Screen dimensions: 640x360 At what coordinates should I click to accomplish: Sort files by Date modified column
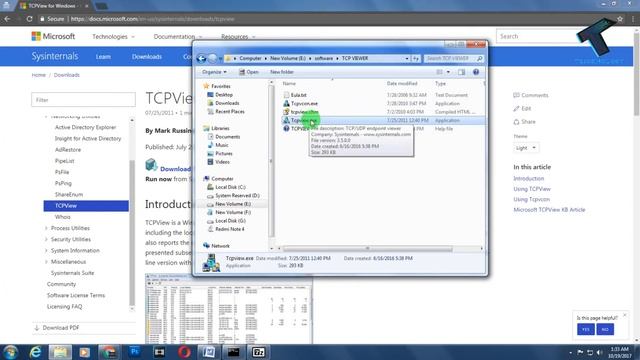coord(402,83)
